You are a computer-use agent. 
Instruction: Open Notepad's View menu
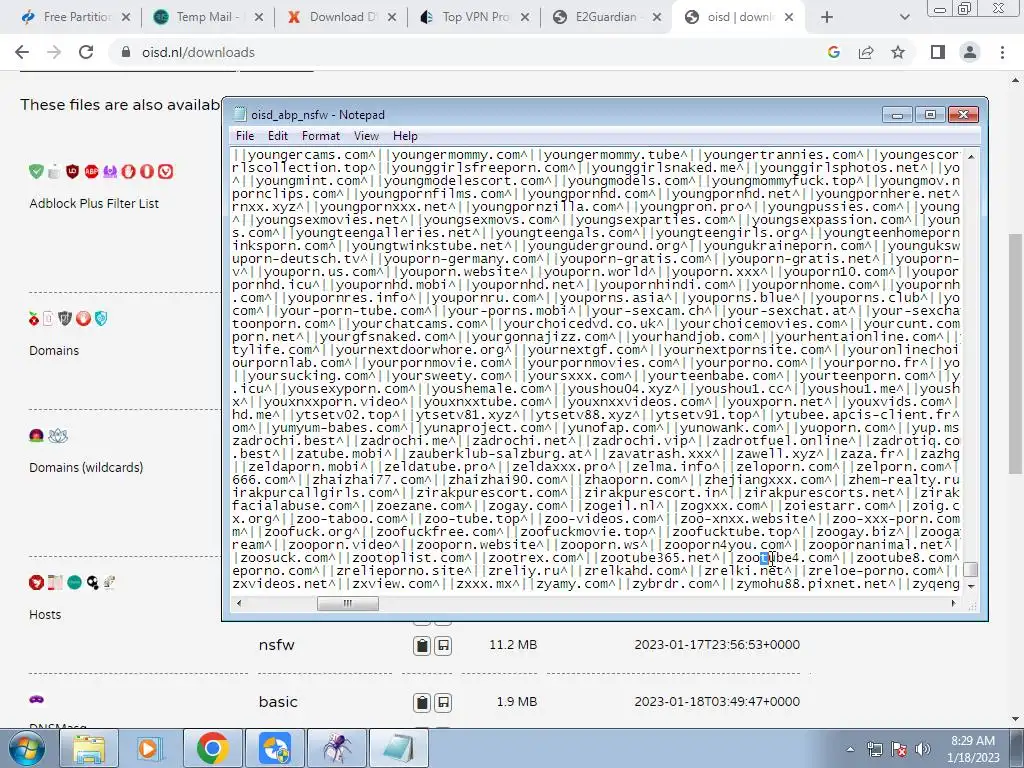point(366,136)
